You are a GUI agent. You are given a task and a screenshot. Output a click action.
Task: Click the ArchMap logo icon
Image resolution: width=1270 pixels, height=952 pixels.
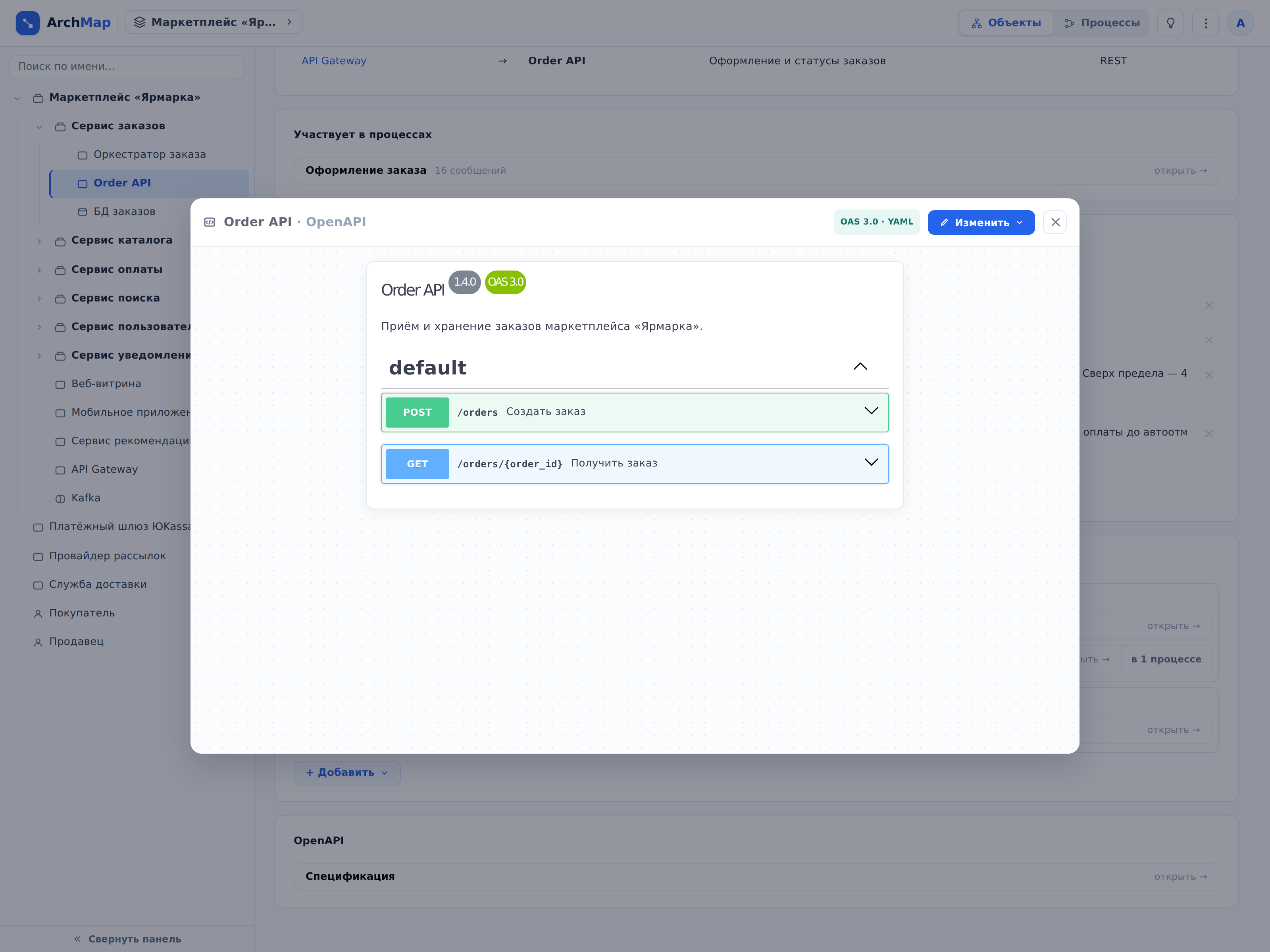click(x=27, y=23)
